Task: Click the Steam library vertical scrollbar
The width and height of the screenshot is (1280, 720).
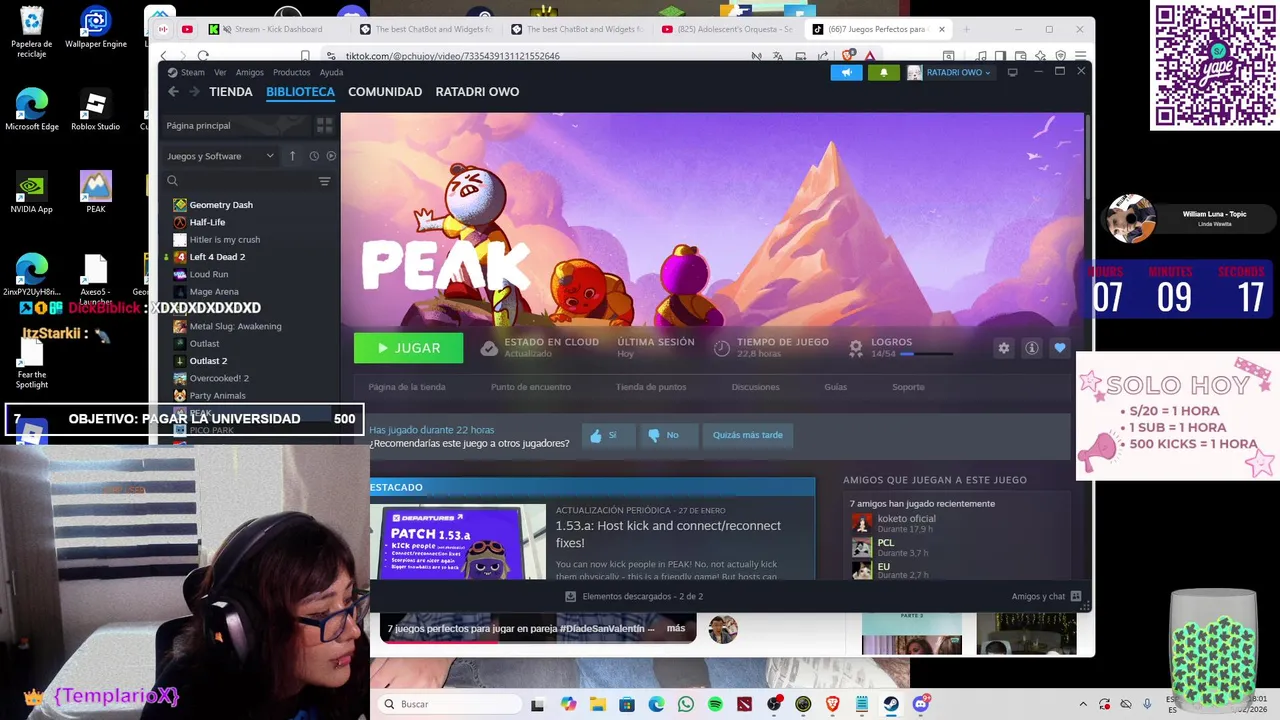Action: 1087,155
